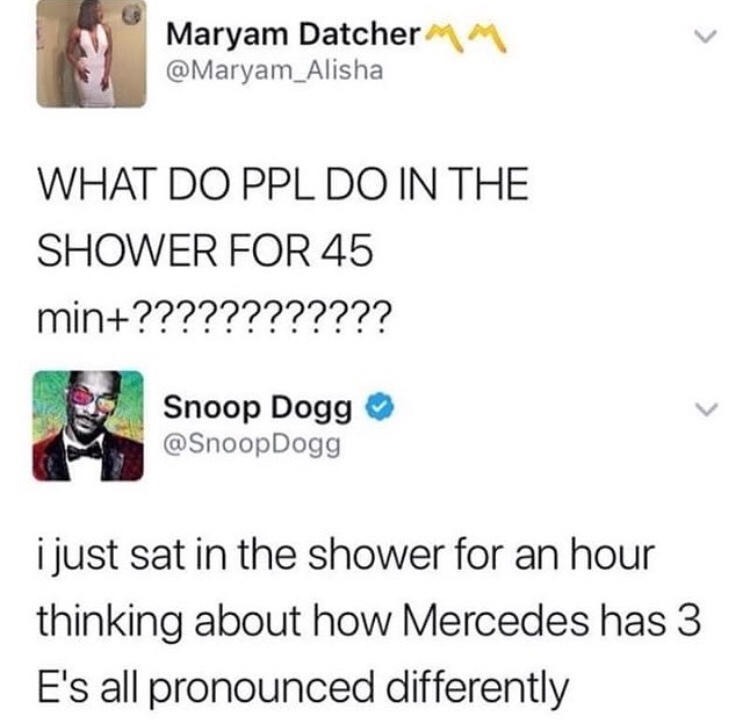Click the line "E's all pronounced differently"

click(303, 688)
